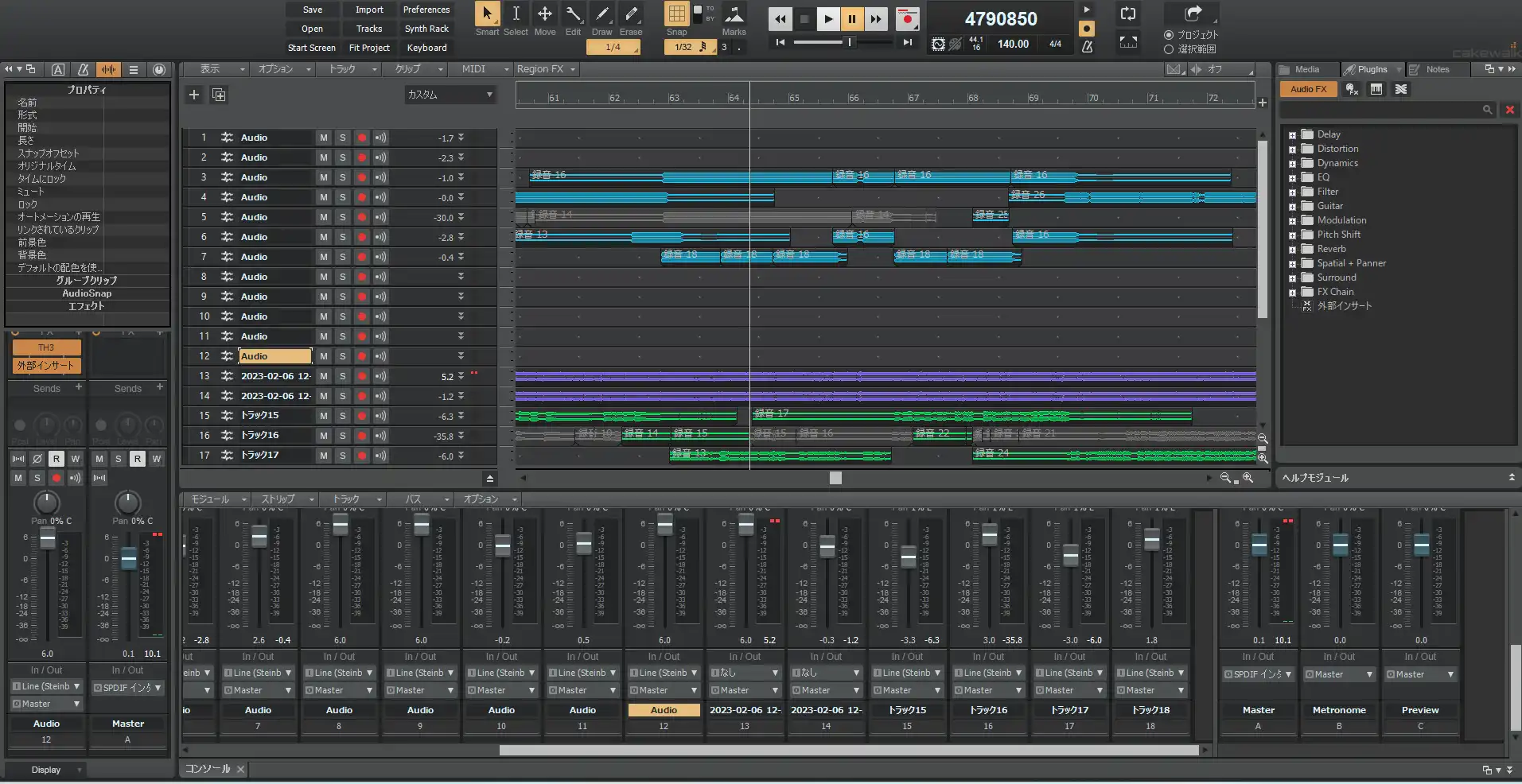Select プロジェクト radio button
This screenshot has height=784, width=1522.
tap(1169, 35)
